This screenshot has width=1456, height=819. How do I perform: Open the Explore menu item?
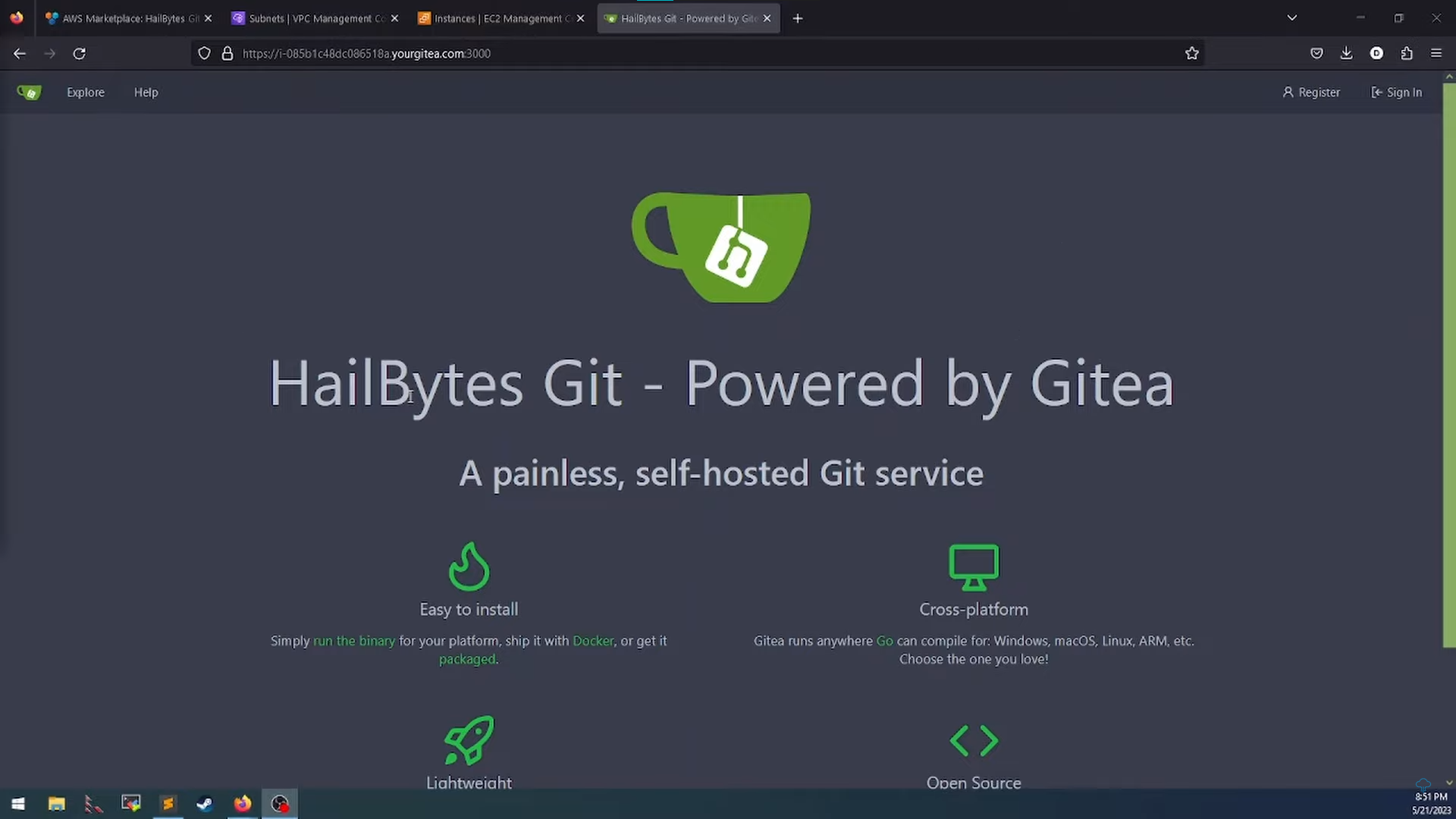click(86, 93)
